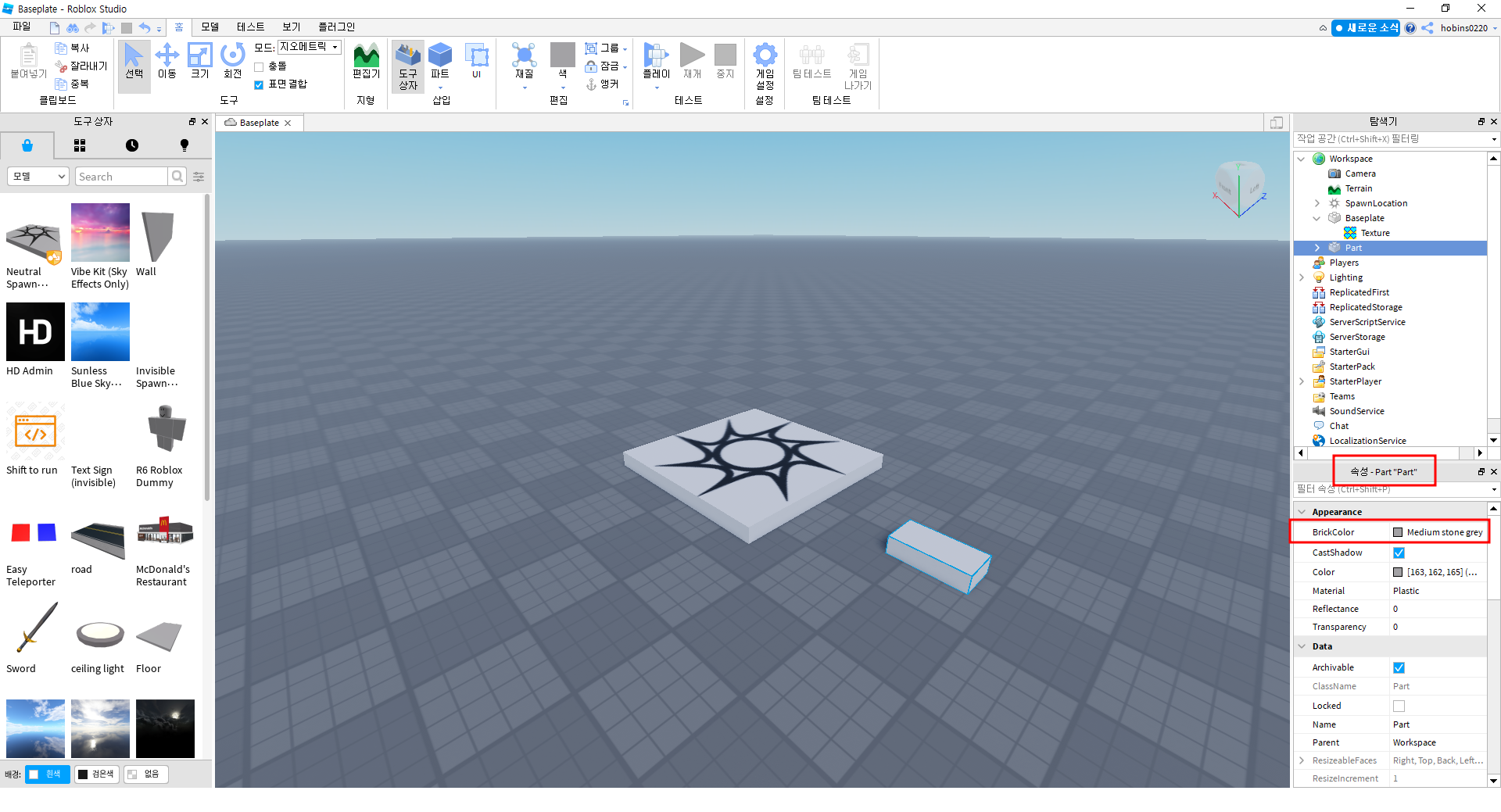Insert a new 파트 part
This screenshot has height=812, width=1501.
tap(440, 63)
